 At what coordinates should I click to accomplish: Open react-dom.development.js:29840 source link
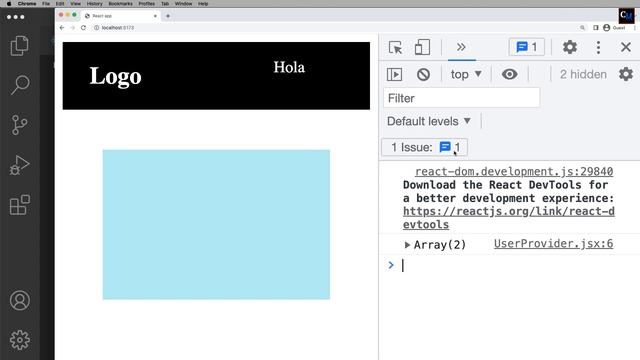(x=514, y=171)
